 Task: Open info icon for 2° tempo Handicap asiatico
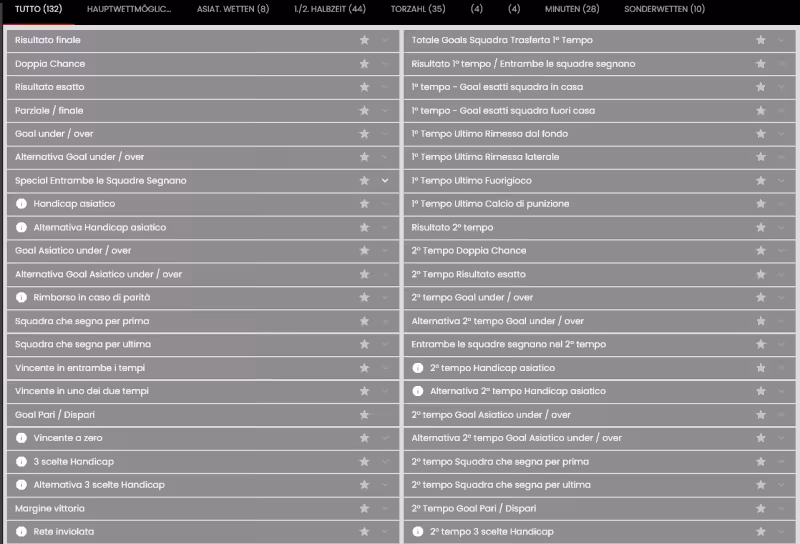418,367
